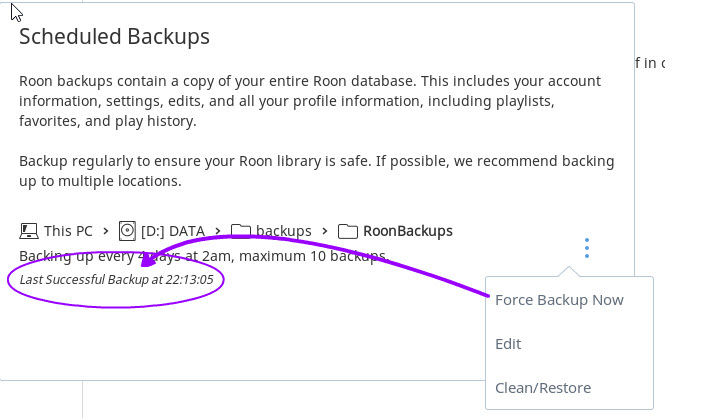
Task: Open Clean/Restore menu entry
Action: [x=543, y=387]
